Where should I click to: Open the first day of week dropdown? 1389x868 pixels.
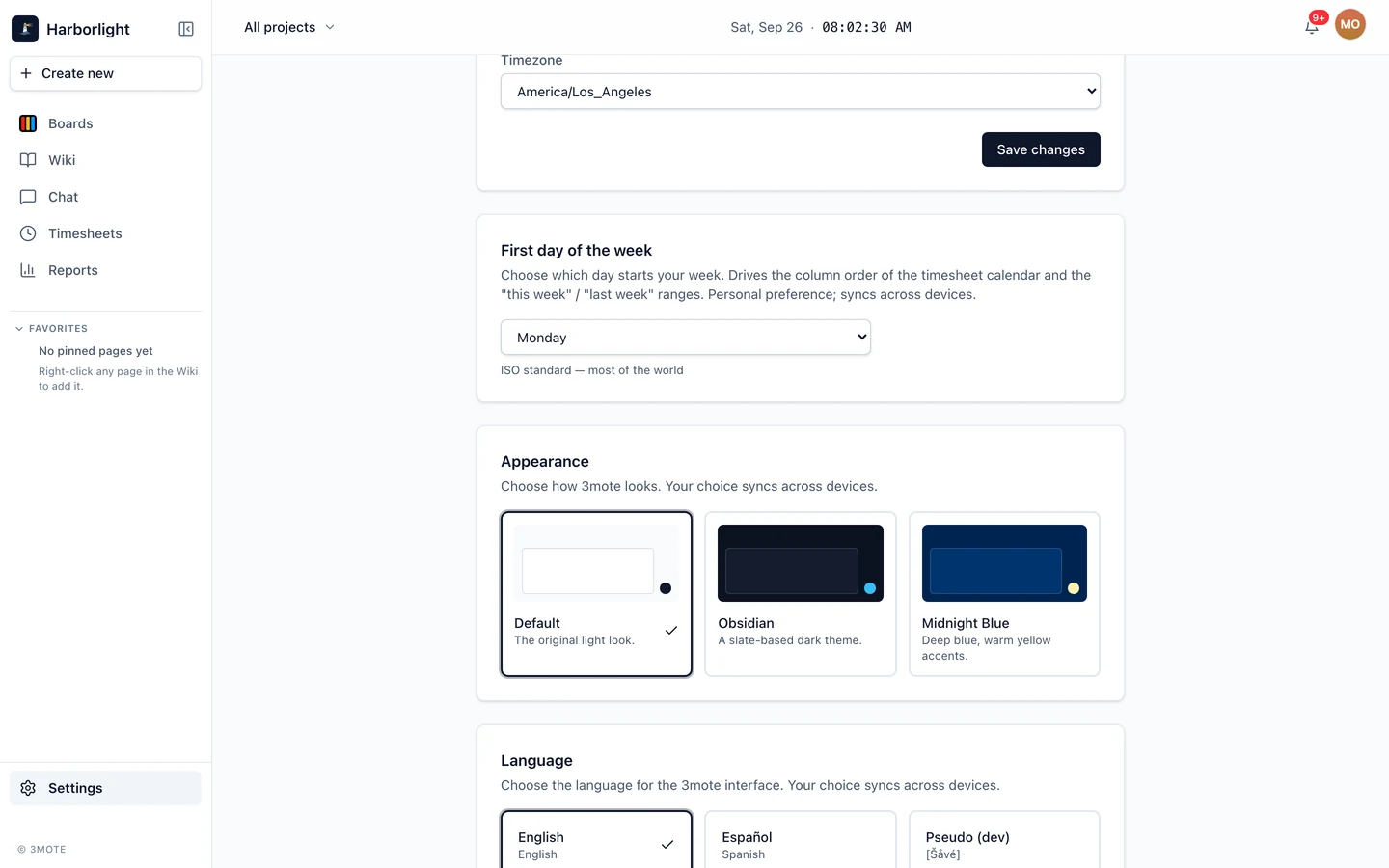(686, 338)
